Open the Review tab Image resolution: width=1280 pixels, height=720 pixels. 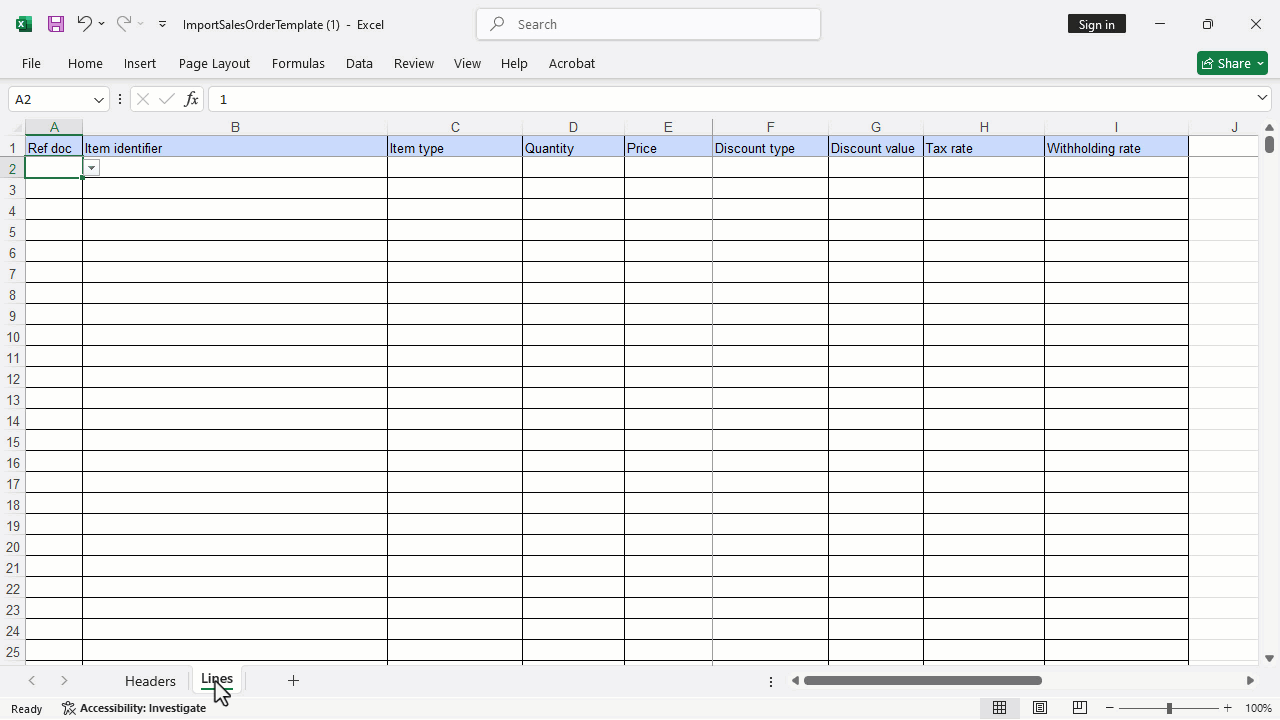pyautogui.click(x=413, y=63)
